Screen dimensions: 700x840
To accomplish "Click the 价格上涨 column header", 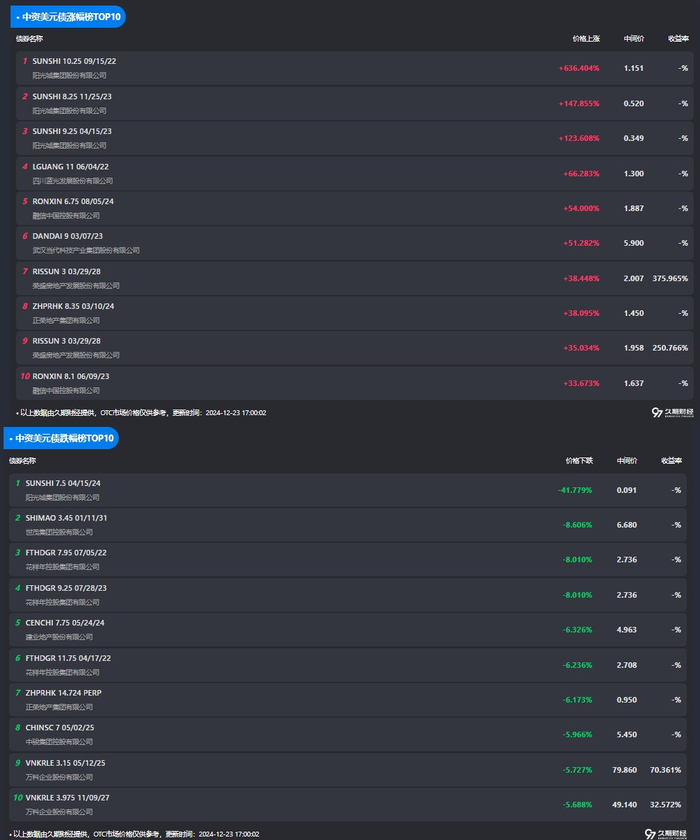I will (586, 39).
